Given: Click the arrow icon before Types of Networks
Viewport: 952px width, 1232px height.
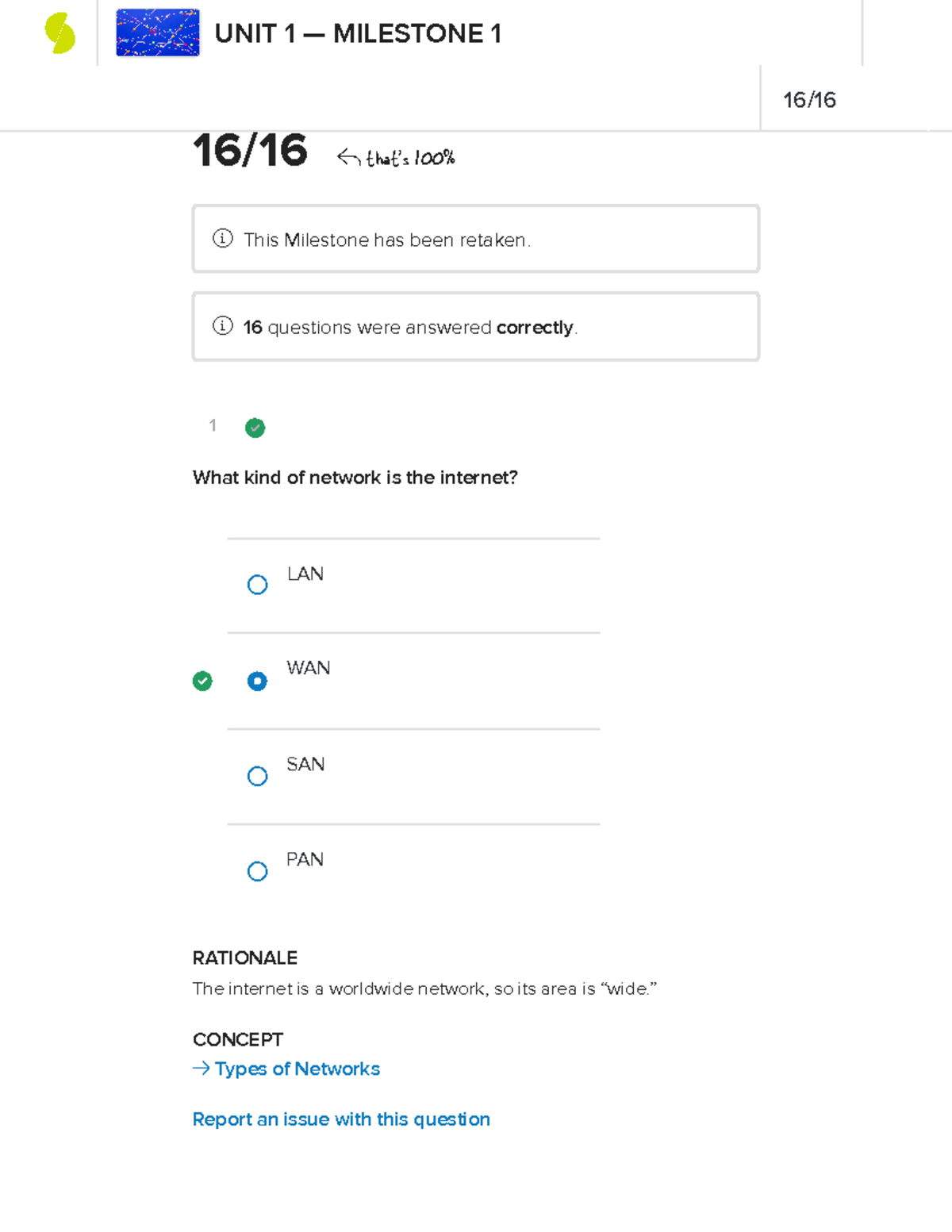Looking at the screenshot, I should [200, 1069].
